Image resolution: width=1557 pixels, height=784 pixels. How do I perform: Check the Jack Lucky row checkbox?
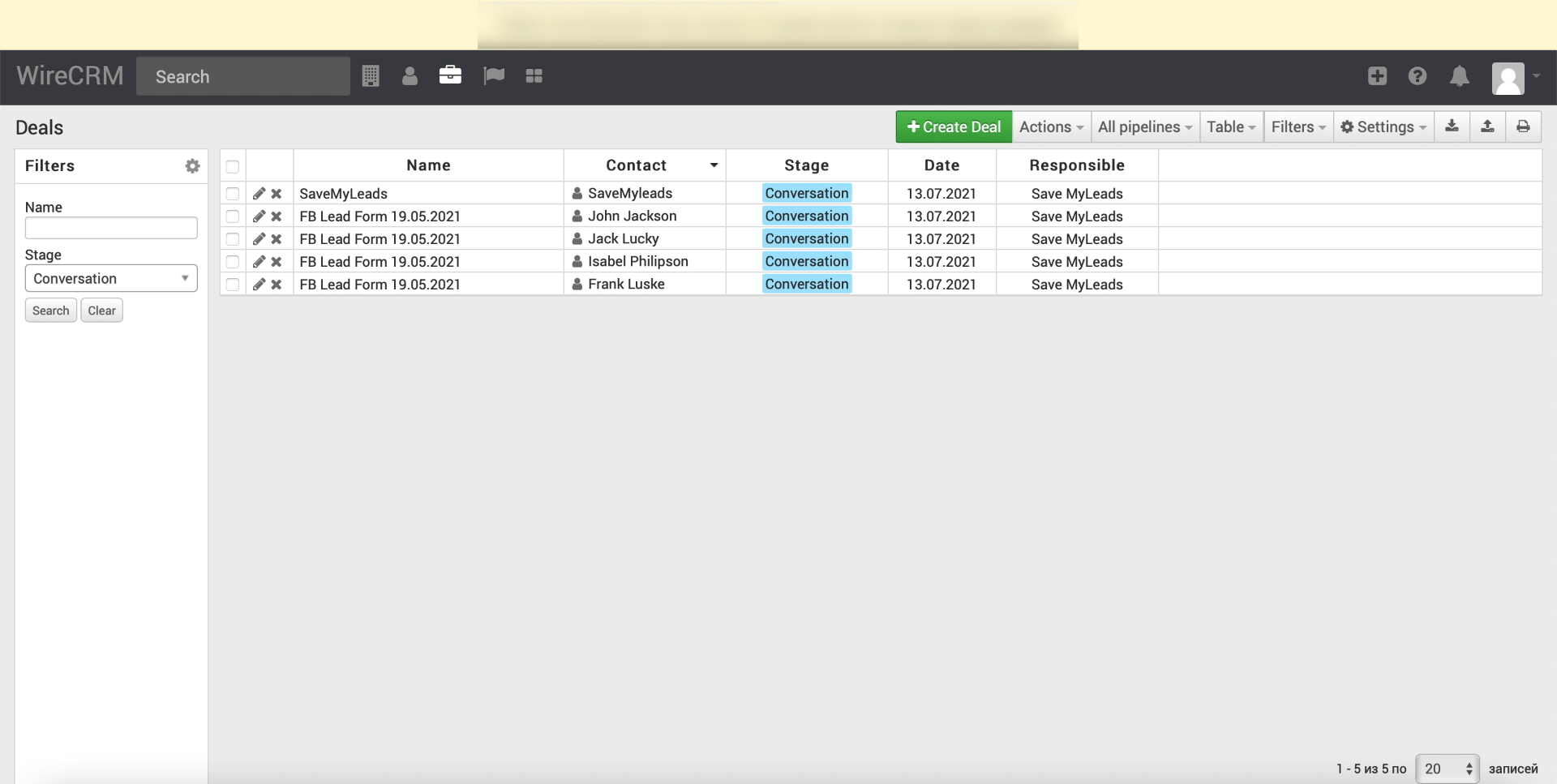click(233, 239)
